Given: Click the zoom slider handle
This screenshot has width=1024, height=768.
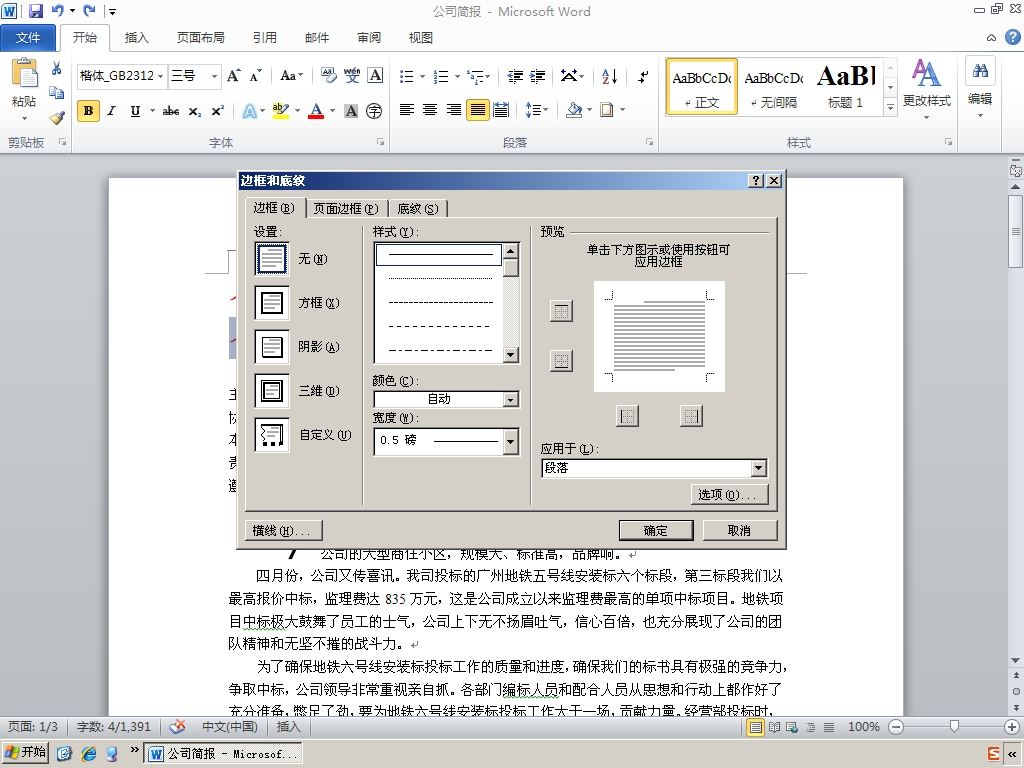Looking at the screenshot, I should point(954,726).
